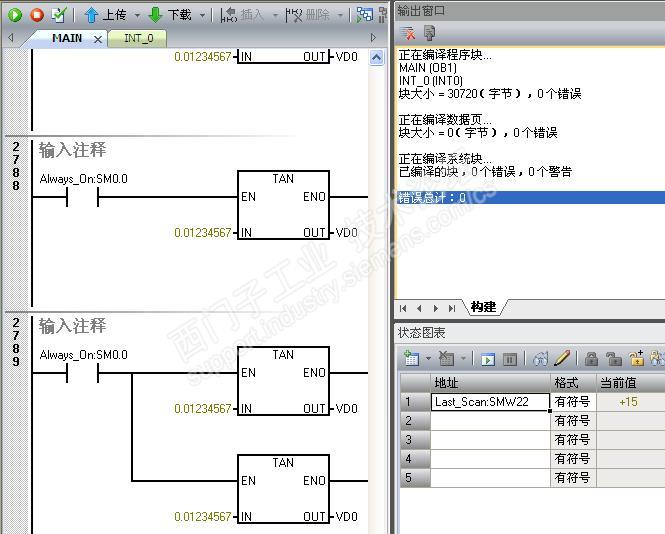Click 块大小 = 30720 output line

pyautogui.click(x=490, y=94)
